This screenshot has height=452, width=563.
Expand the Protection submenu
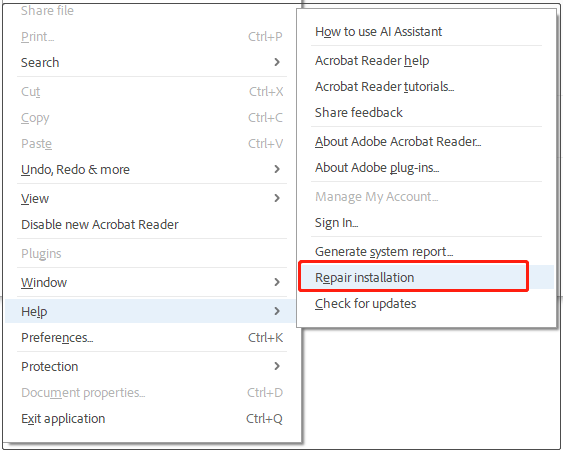pos(152,367)
